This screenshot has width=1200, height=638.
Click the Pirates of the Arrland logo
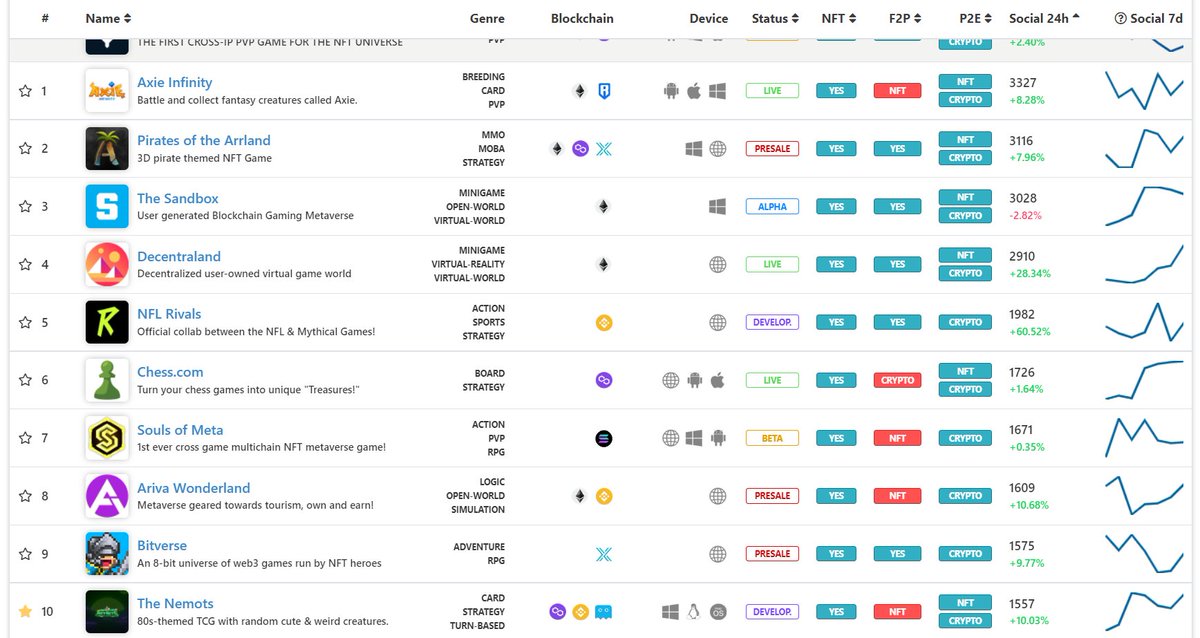click(107, 149)
